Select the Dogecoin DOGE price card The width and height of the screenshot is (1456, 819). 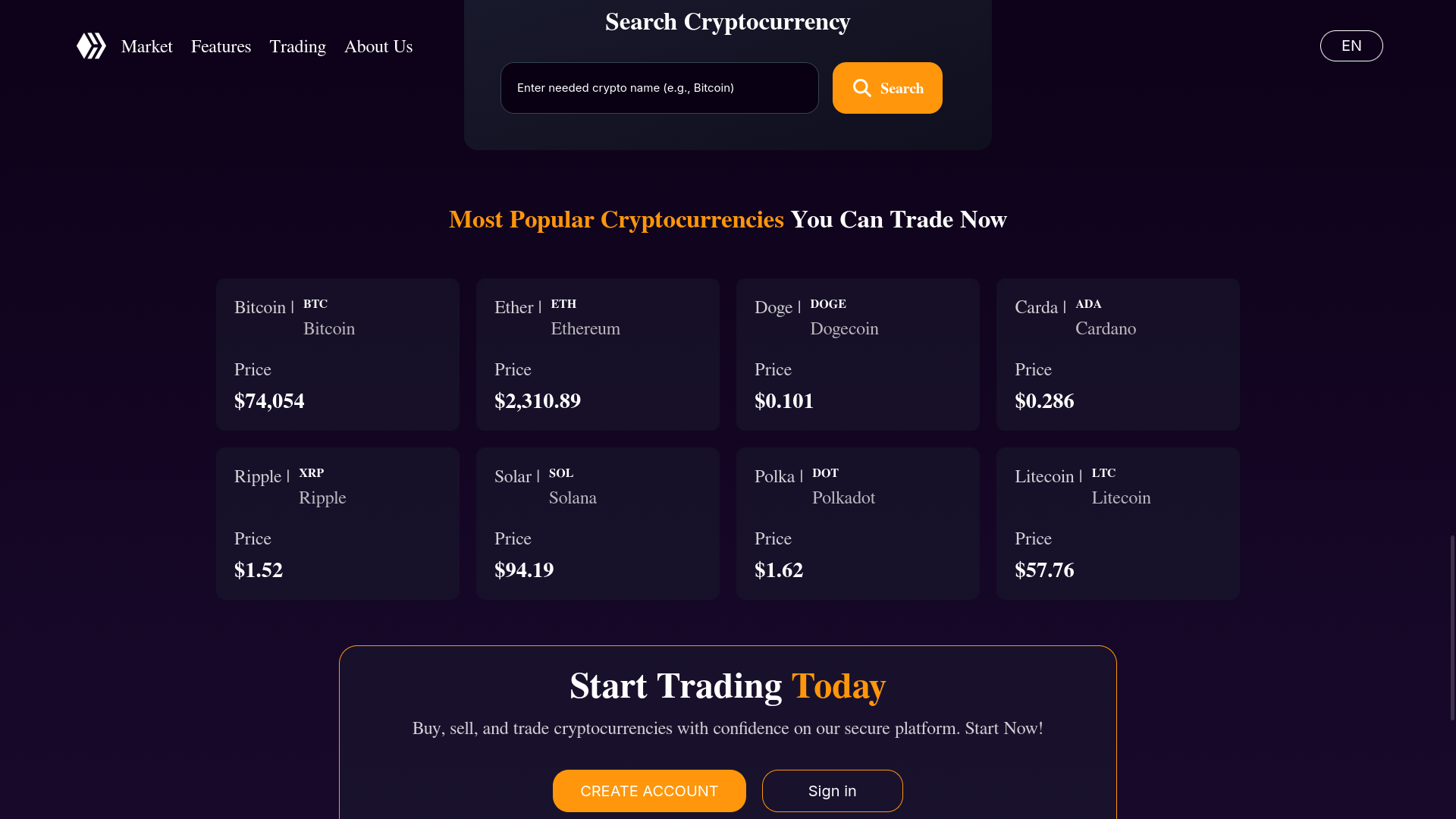click(x=858, y=353)
